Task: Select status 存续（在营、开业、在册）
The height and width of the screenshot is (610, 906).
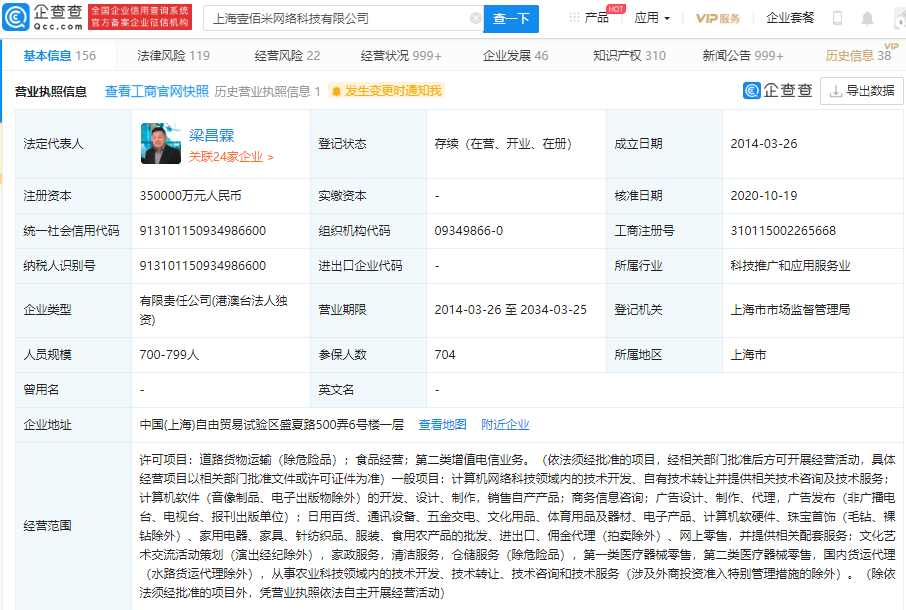Action: tap(503, 144)
